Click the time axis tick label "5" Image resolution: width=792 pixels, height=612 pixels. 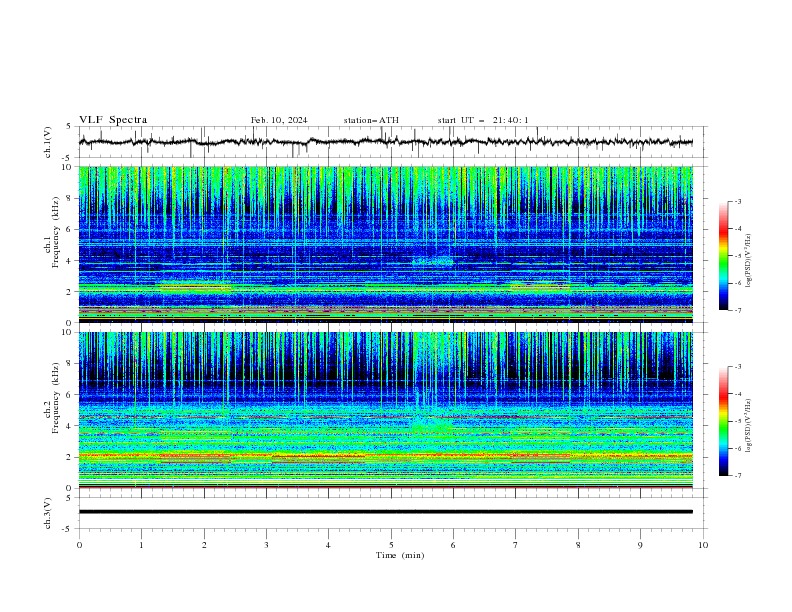tap(391, 545)
